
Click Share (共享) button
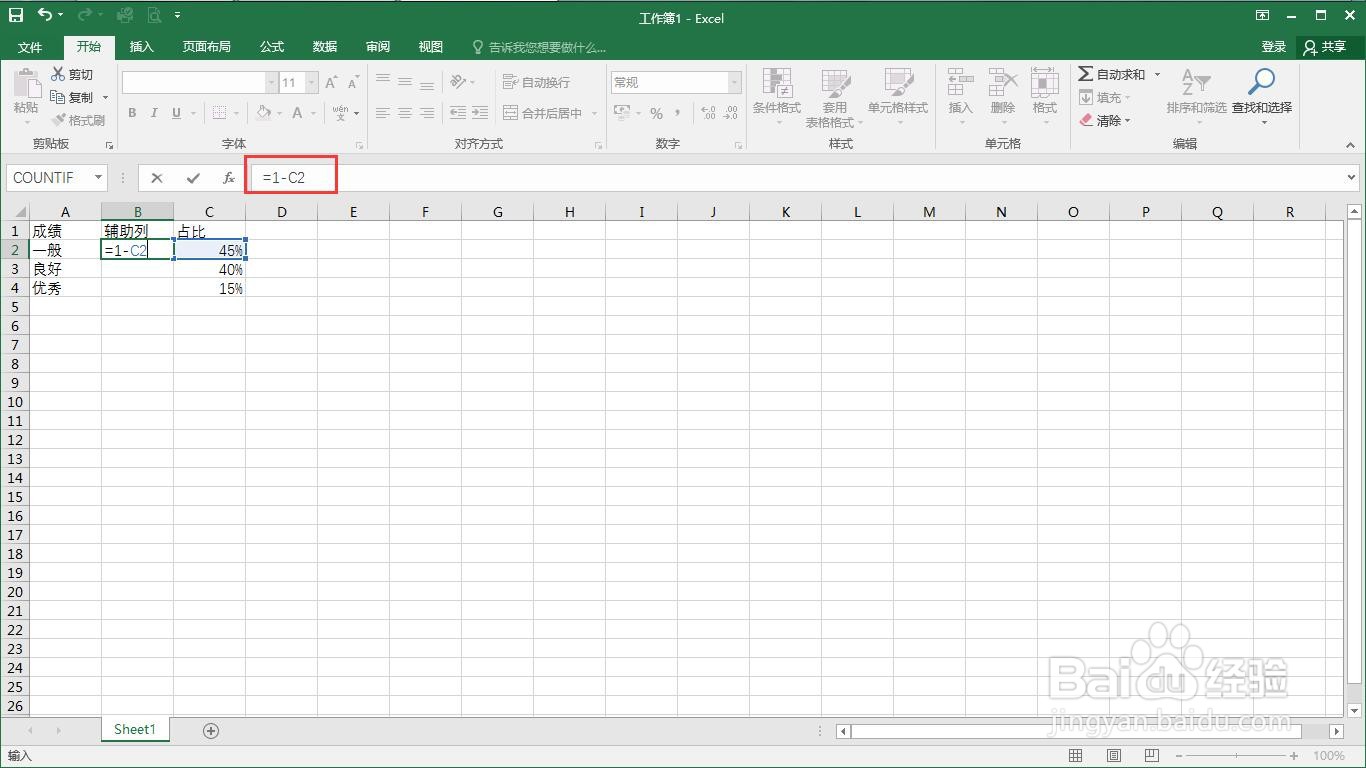[1325, 47]
